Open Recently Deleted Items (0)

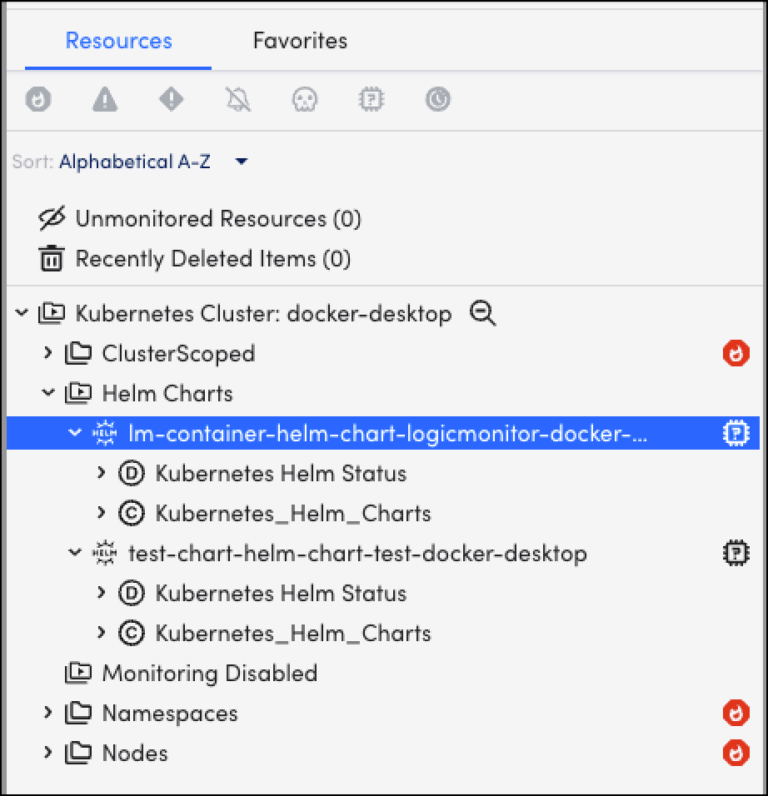(212, 259)
